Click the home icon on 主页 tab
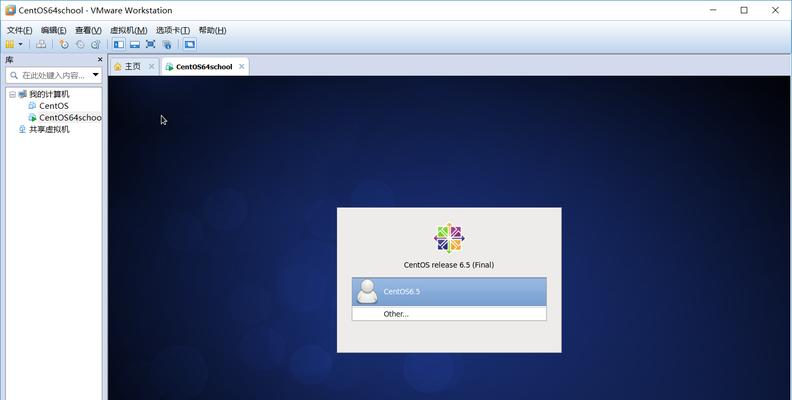Screen dimensions: 792x400 (x=118, y=67)
